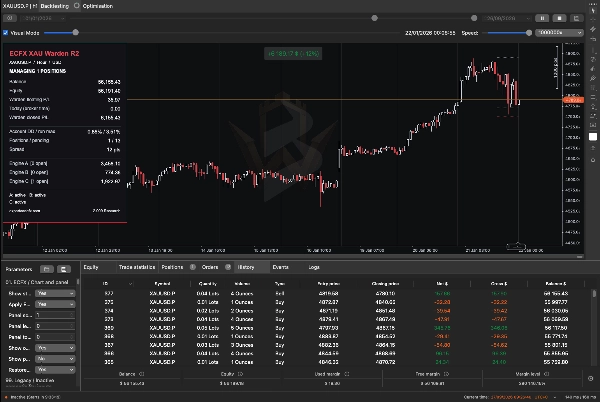600x402 pixels.
Task: Click the history table vertical scrollbar
Action: tap(594, 295)
